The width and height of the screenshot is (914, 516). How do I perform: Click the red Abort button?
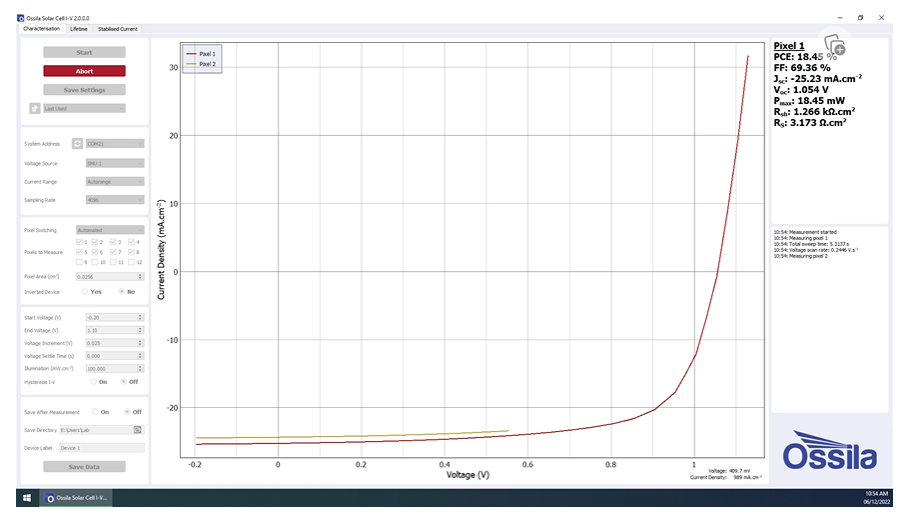coord(85,71)
